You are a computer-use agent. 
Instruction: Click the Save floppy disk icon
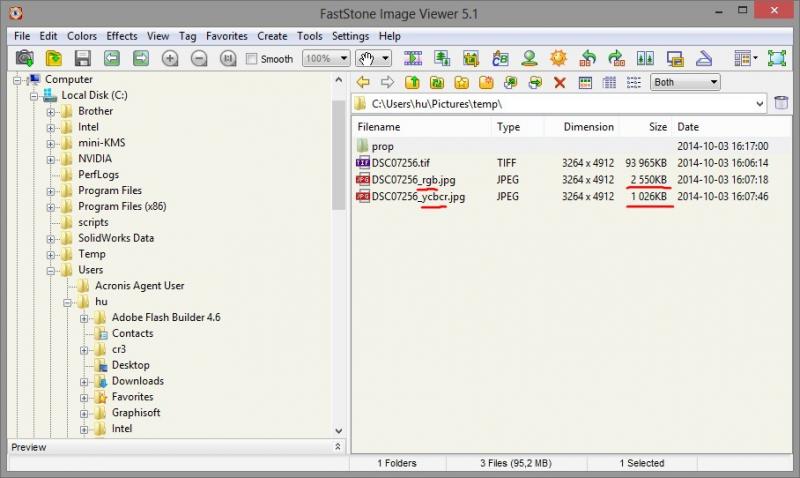tap(83, 58)
